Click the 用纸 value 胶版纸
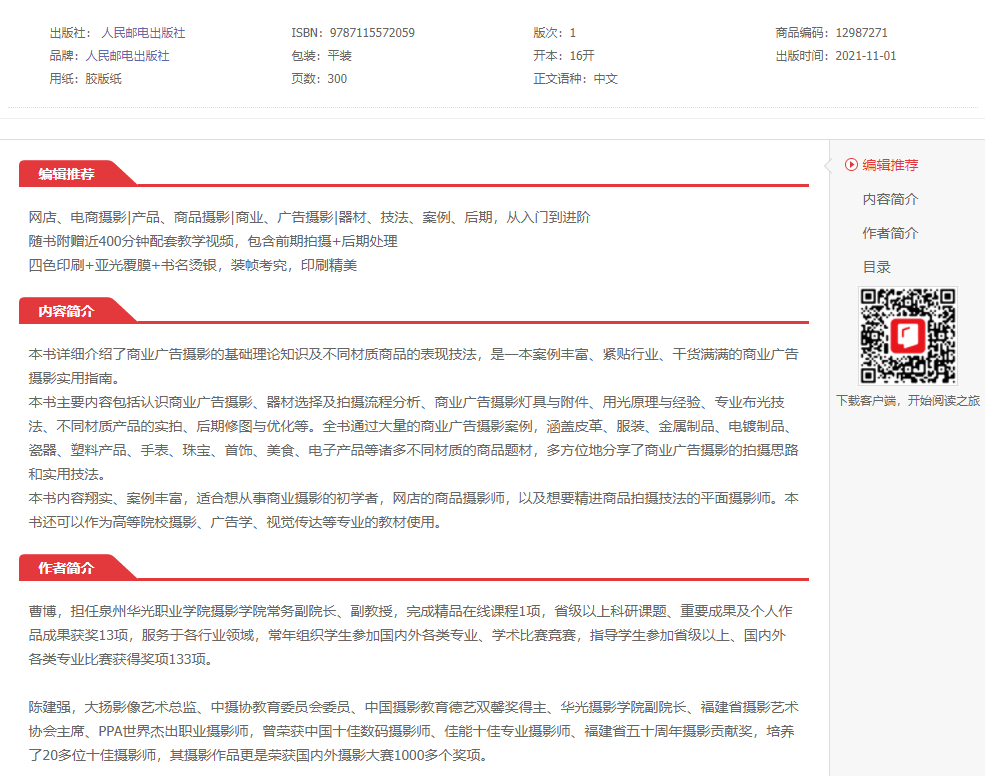Viewport: 985px width, 776px height. pos(104,79)
